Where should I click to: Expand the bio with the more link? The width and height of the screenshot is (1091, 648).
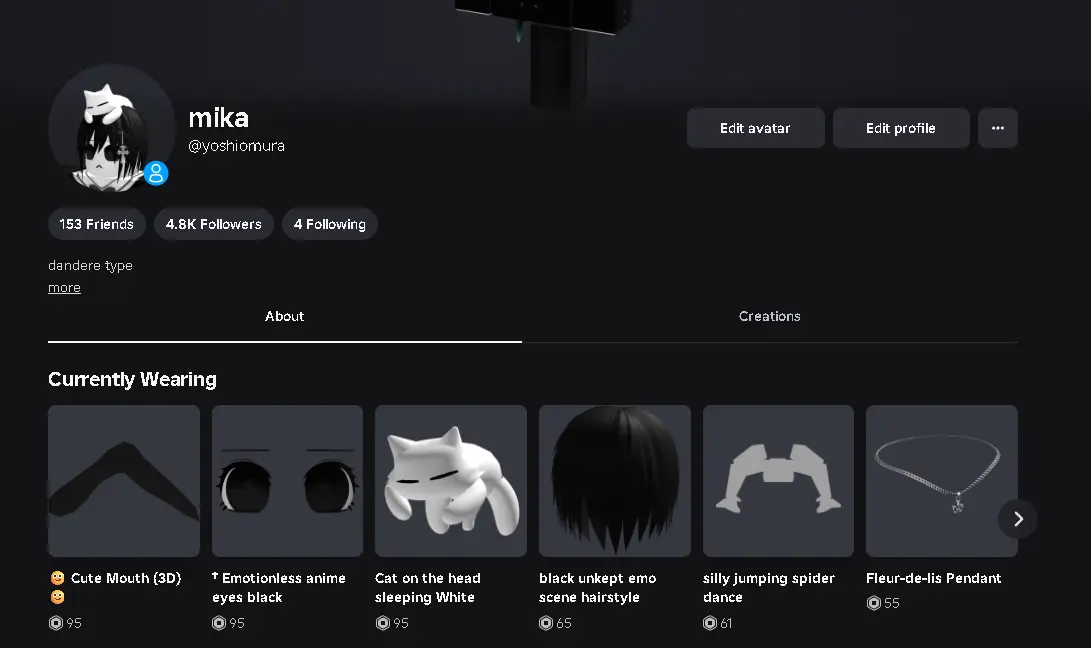coord(64,287)
